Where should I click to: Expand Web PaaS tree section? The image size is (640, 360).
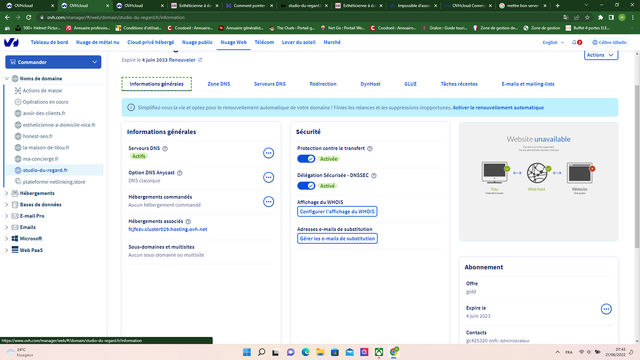coord(7,250)
